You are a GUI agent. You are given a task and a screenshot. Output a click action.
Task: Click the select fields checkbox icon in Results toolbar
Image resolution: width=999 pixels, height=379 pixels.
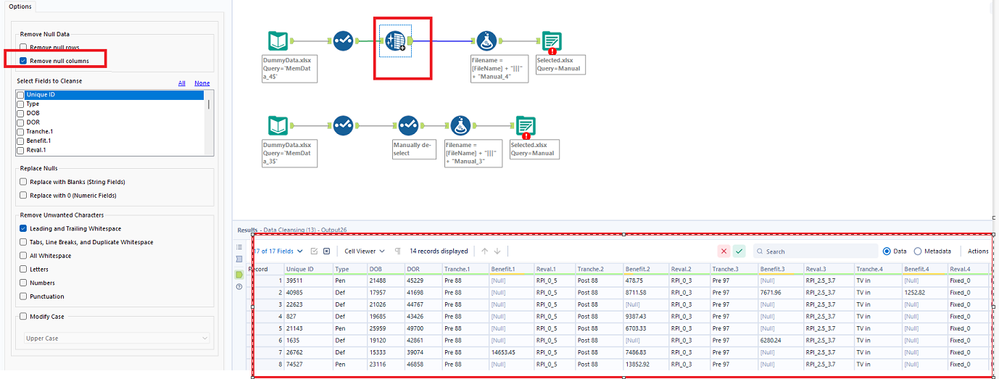(314, 252)
